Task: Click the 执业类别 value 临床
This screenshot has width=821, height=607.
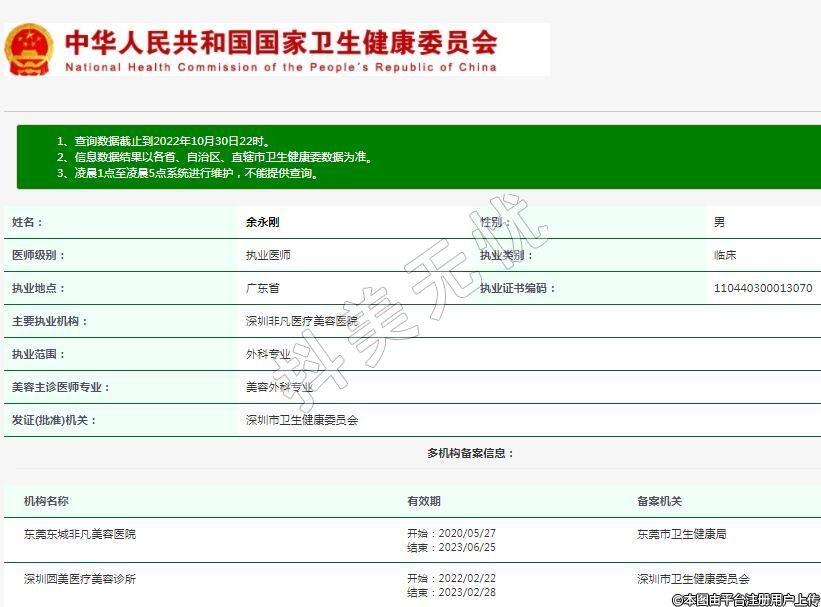Action: (x=724, y=255)
